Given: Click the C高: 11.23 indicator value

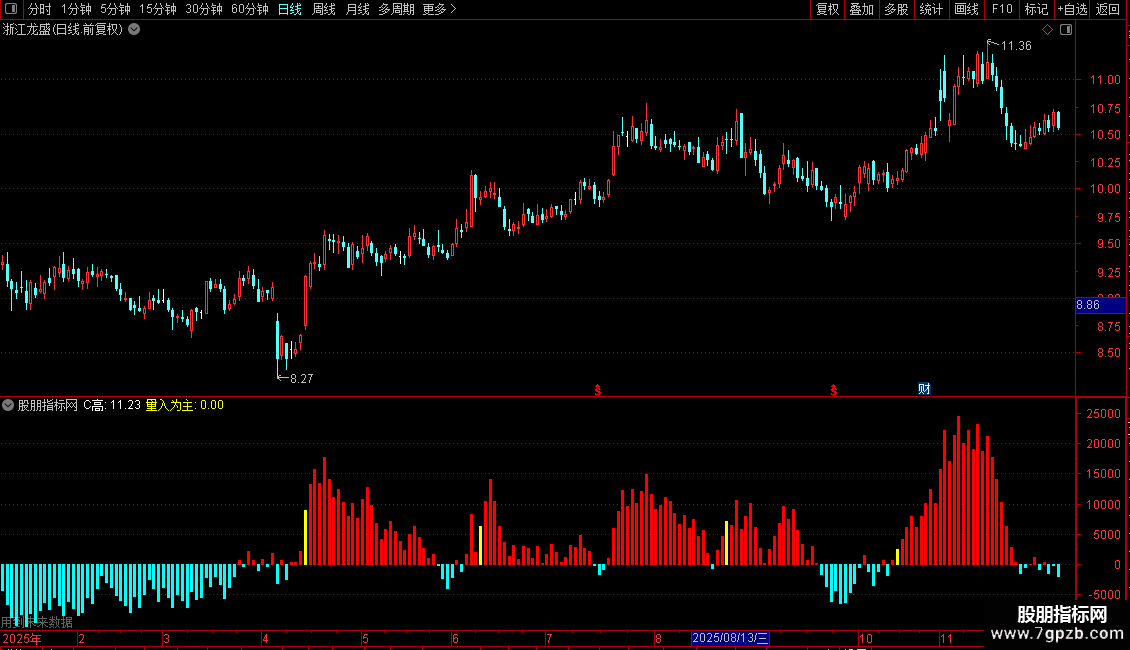Looking at the screenshot, I should click(112, 405).
